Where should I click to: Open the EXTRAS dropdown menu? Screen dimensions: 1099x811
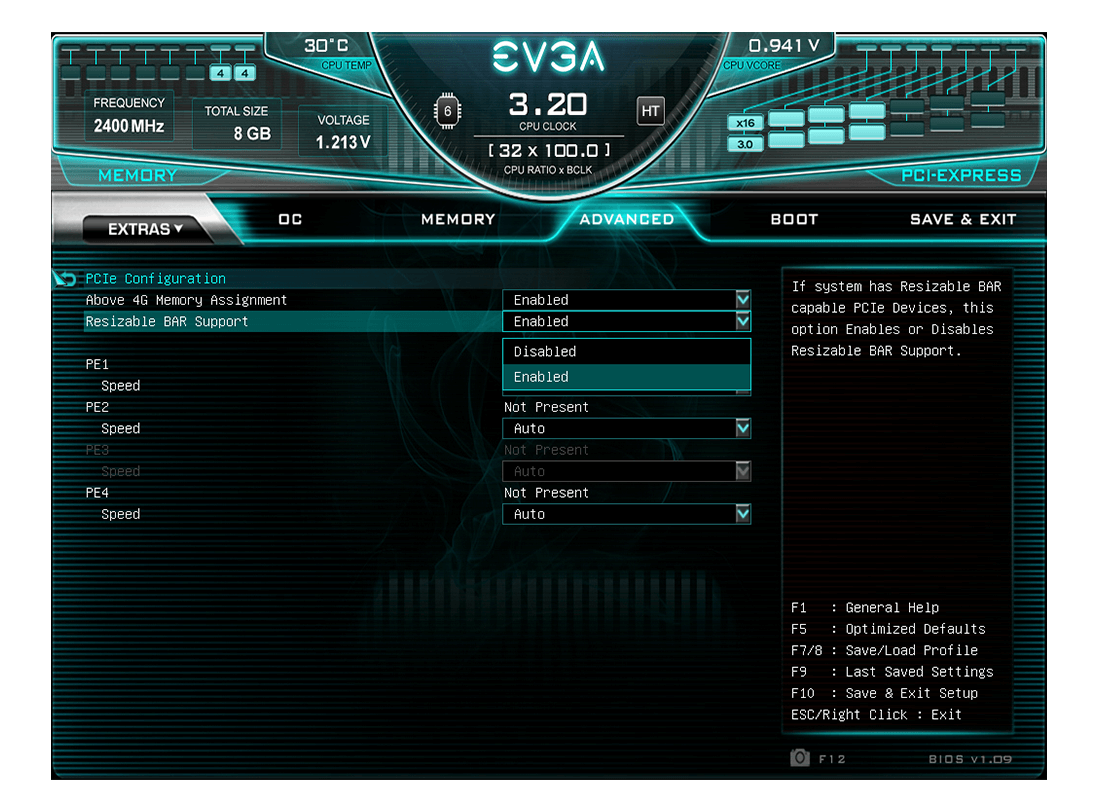[145, 229]
